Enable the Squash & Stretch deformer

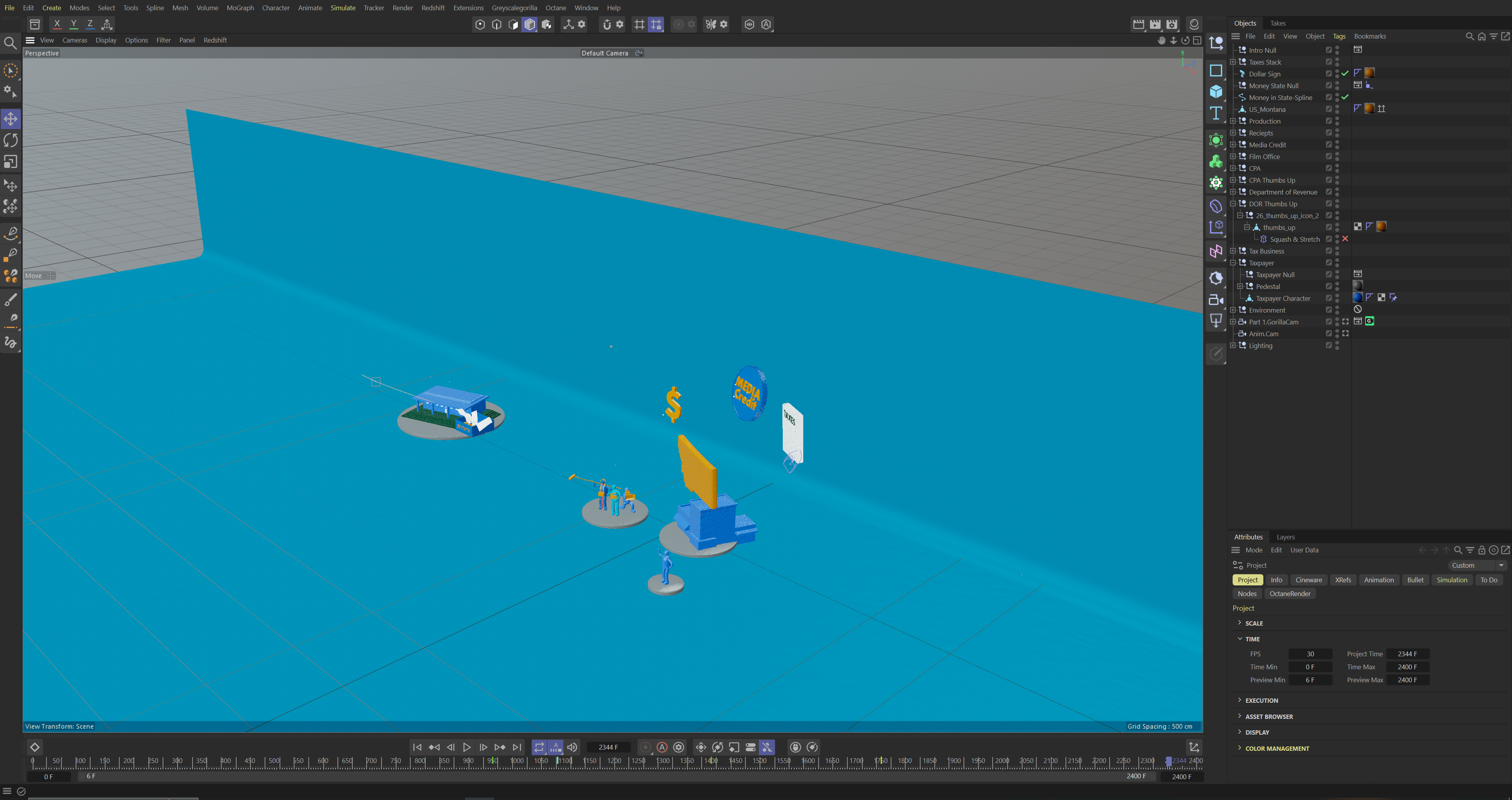click(x=1345, y=239)
